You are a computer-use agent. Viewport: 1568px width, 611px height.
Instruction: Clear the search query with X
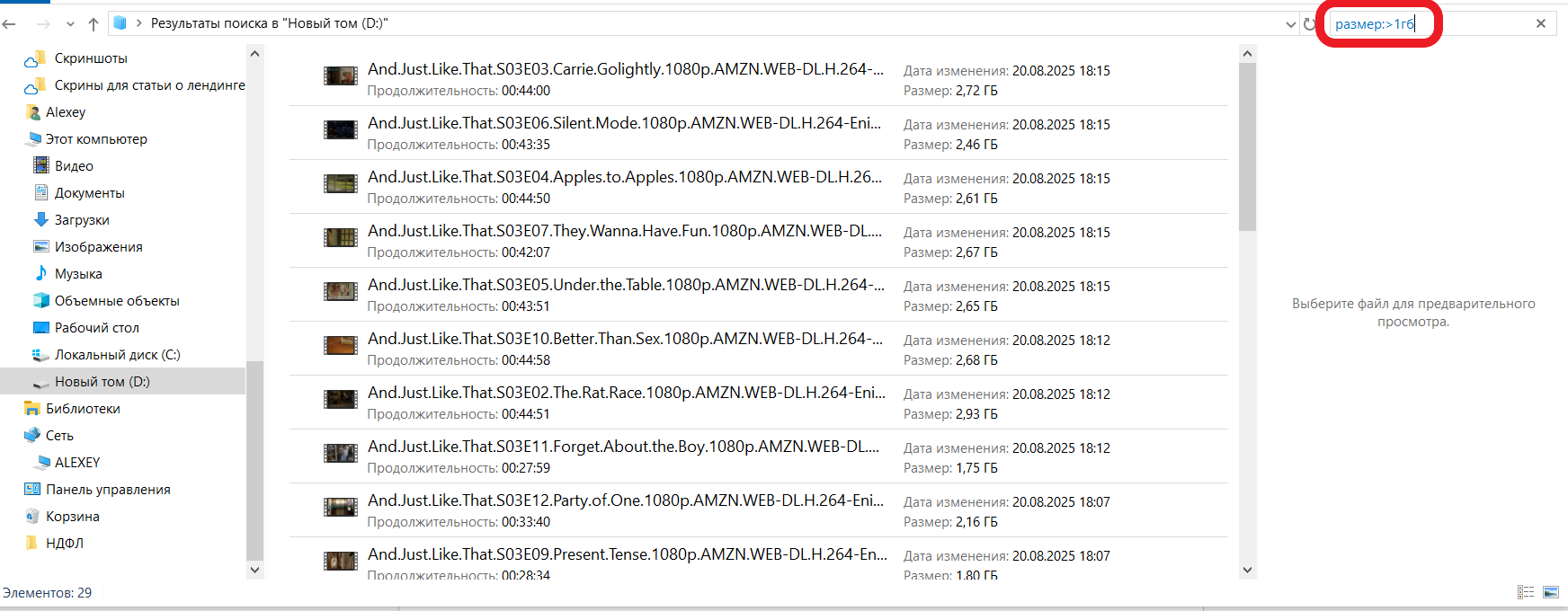(1541, 23)
